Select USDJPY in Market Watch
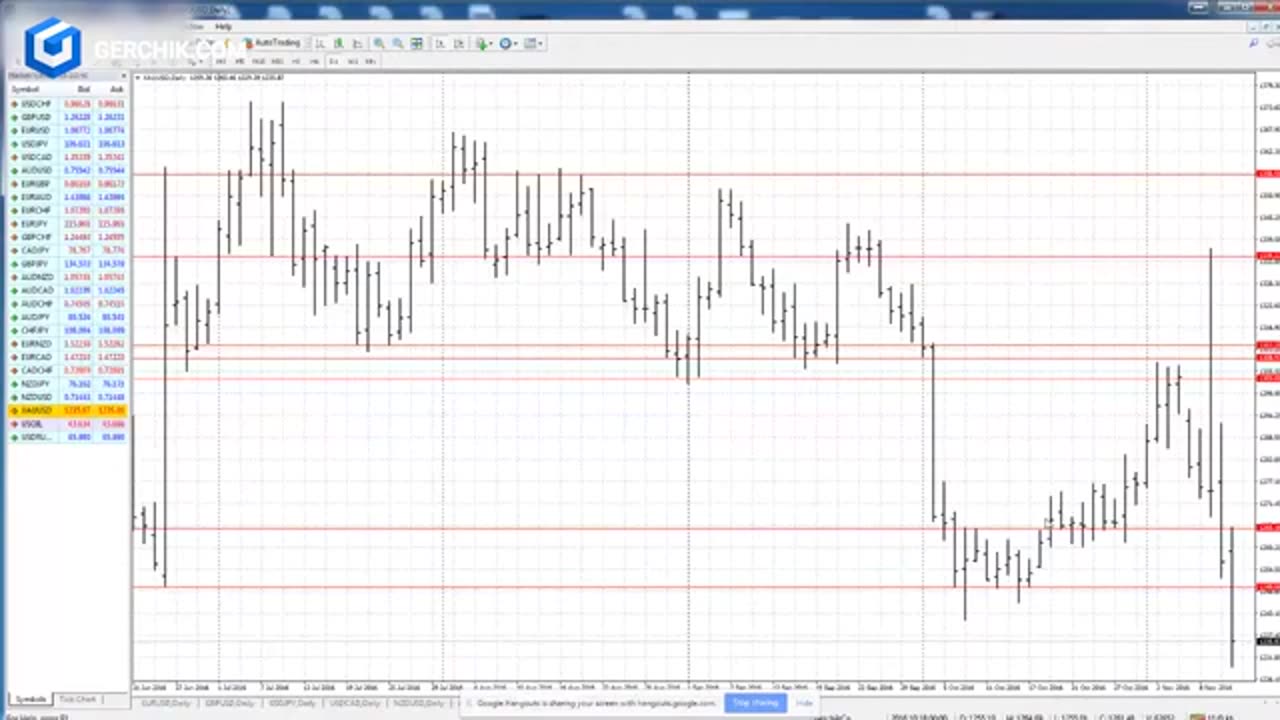1280x720 pixels. [67, 144]
